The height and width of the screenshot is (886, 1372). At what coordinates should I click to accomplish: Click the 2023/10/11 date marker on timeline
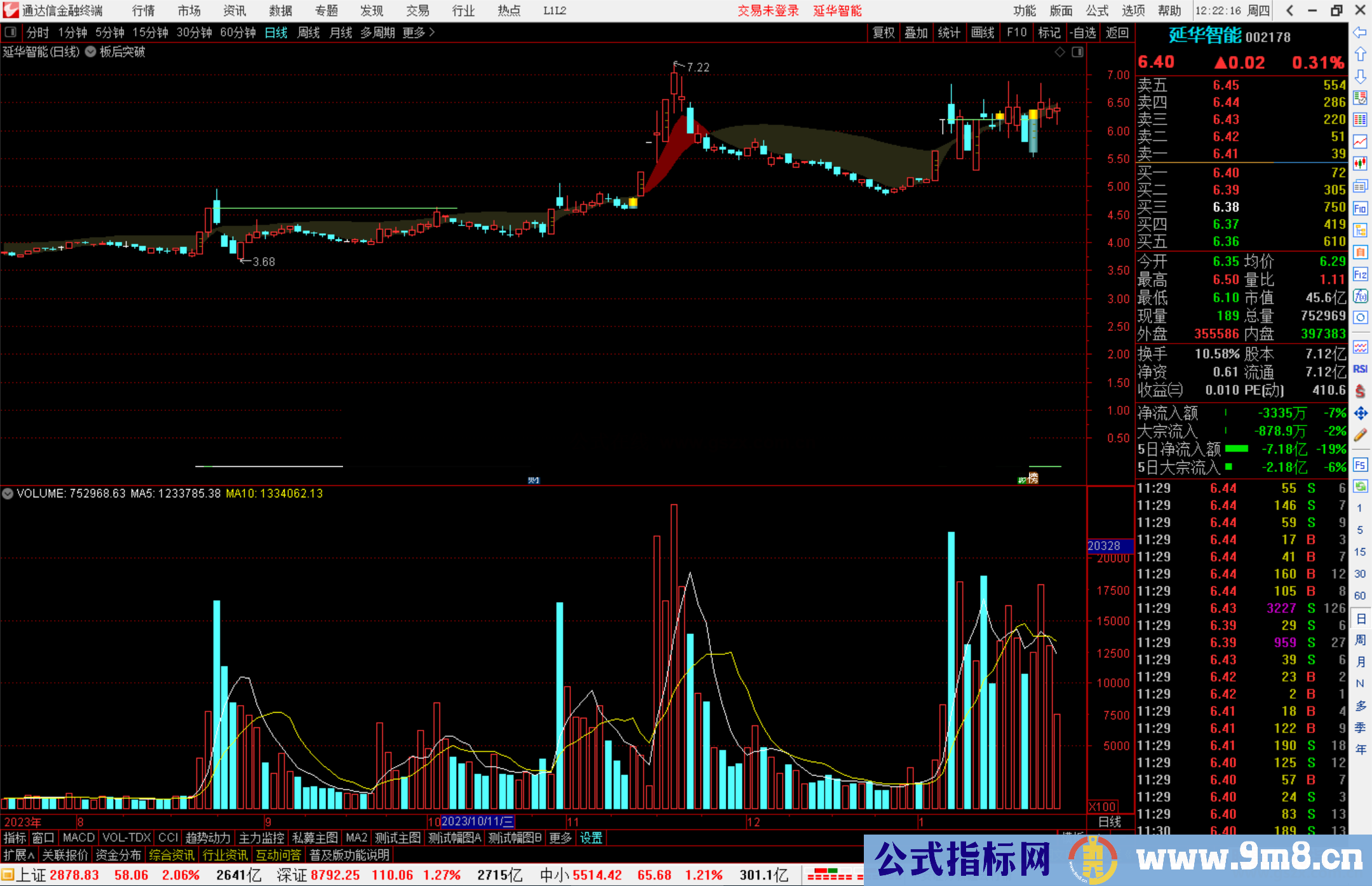(477, 821)
